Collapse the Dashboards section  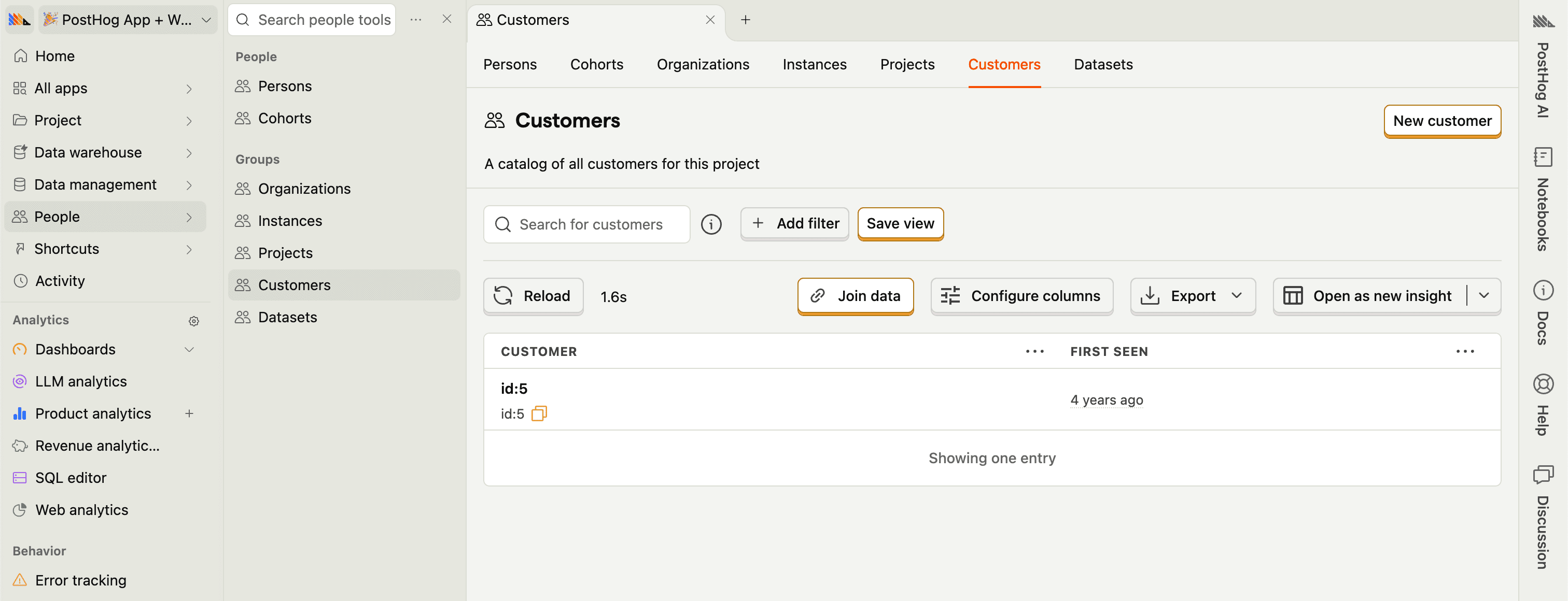coord(189,350)
